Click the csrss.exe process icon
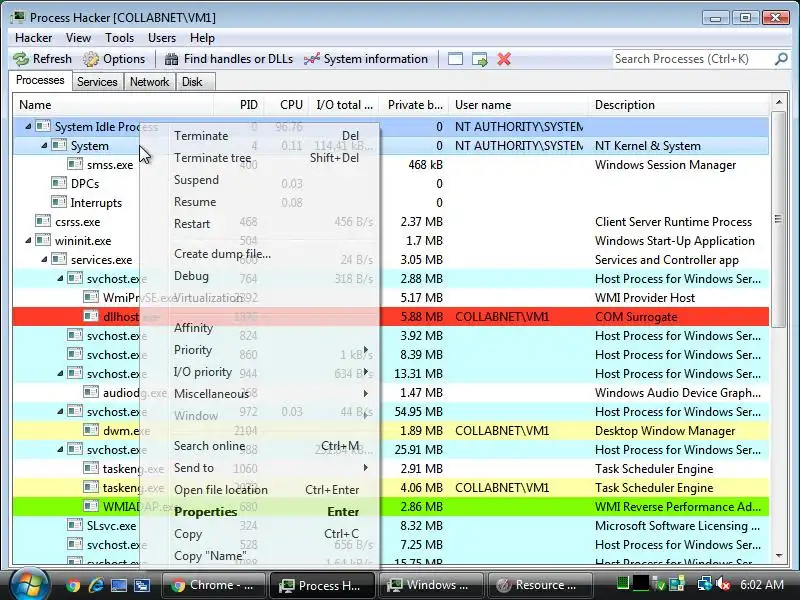The width and height of the screenshot is (800, 600). click(43, 221)
